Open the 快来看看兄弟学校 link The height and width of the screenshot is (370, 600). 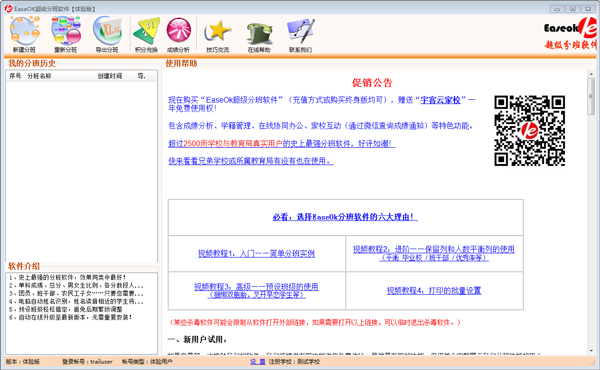point(251,161)
